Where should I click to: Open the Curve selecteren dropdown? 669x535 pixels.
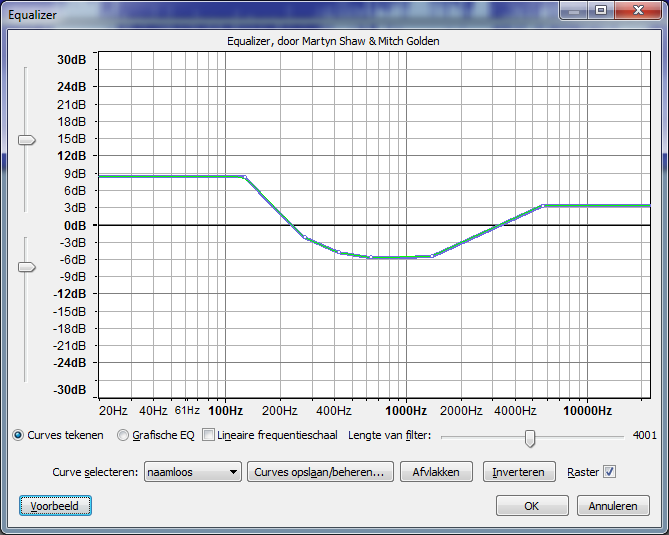[x=193, y=472]
